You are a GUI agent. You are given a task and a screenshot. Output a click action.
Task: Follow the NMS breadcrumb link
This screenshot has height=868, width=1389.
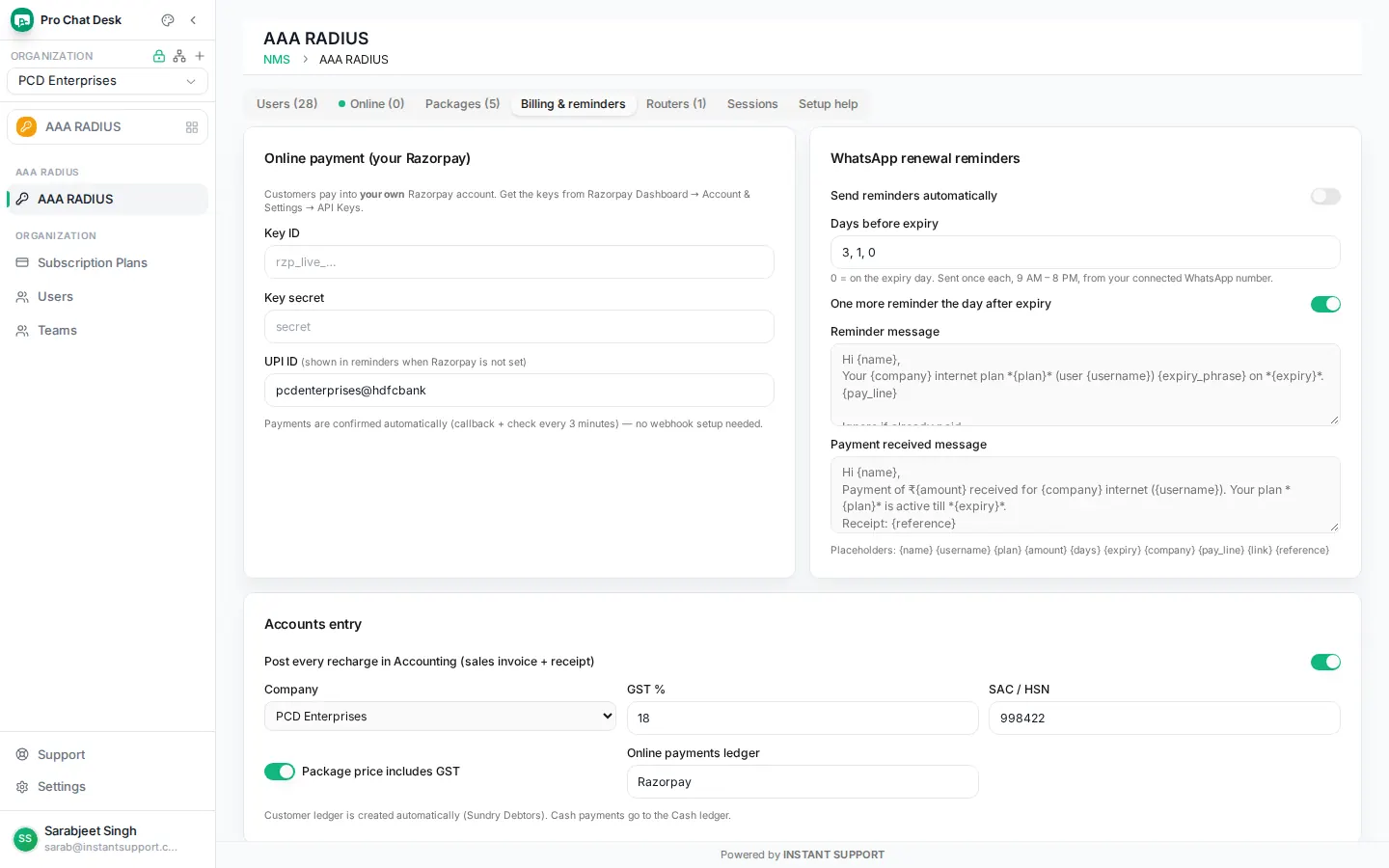277,60
